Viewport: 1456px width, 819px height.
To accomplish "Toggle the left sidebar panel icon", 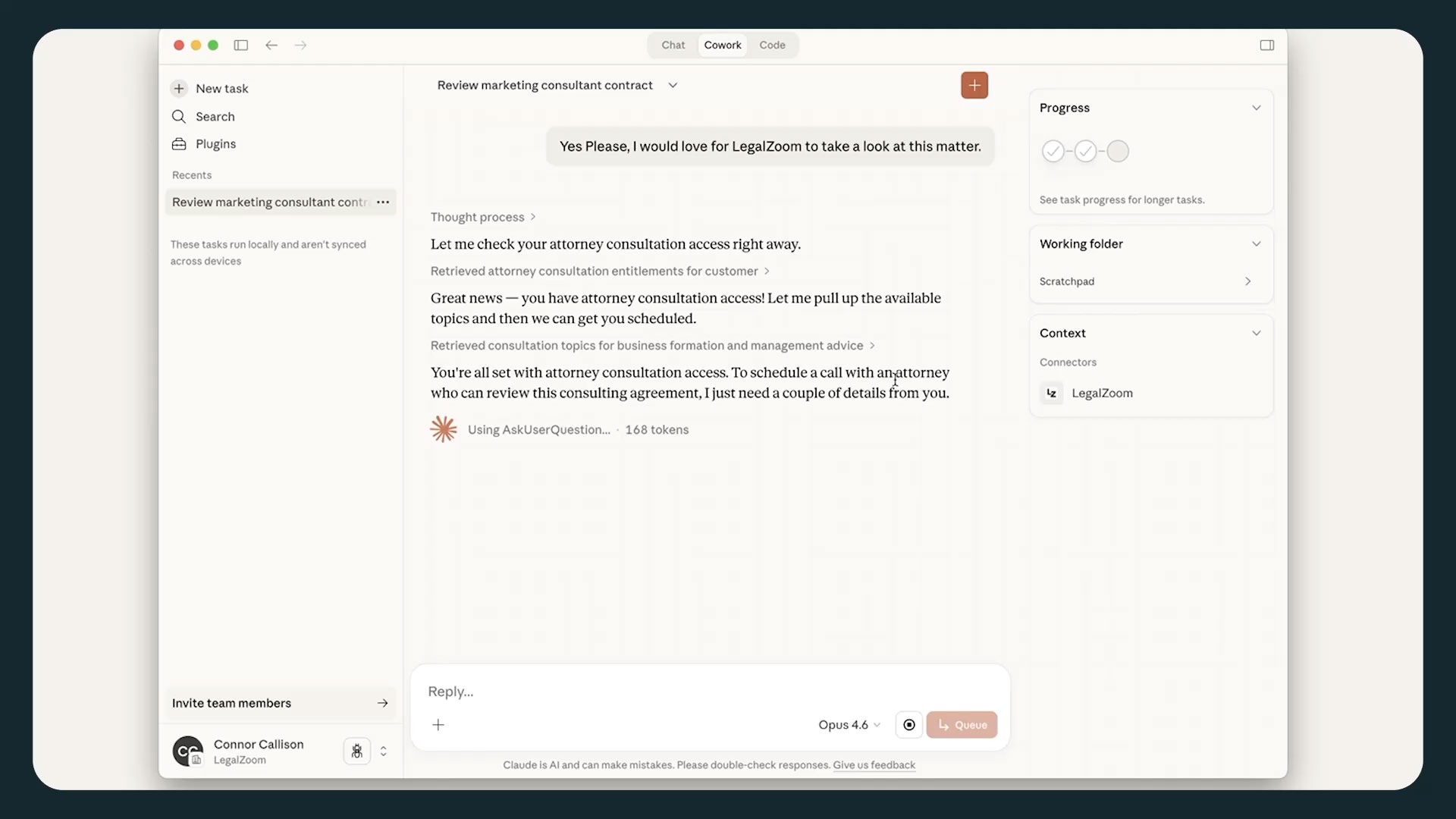I will pos(241,45).
